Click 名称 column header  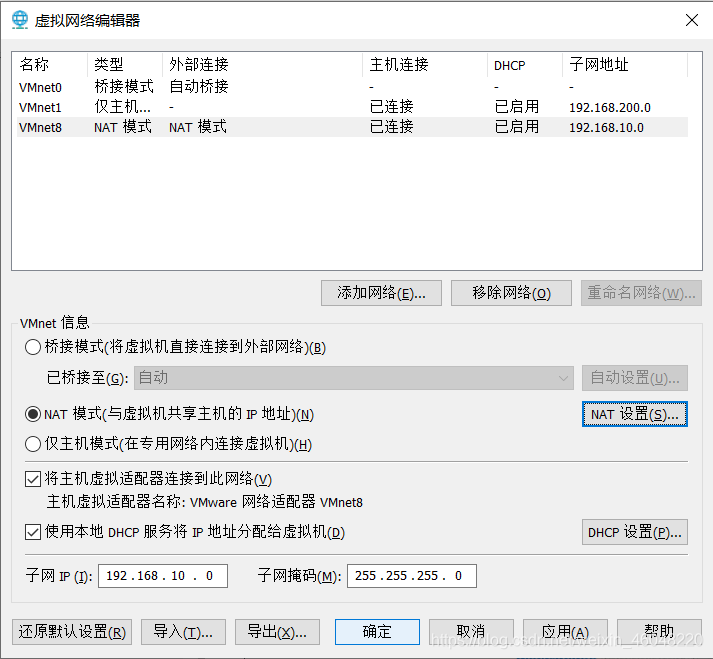click(50, 65)
